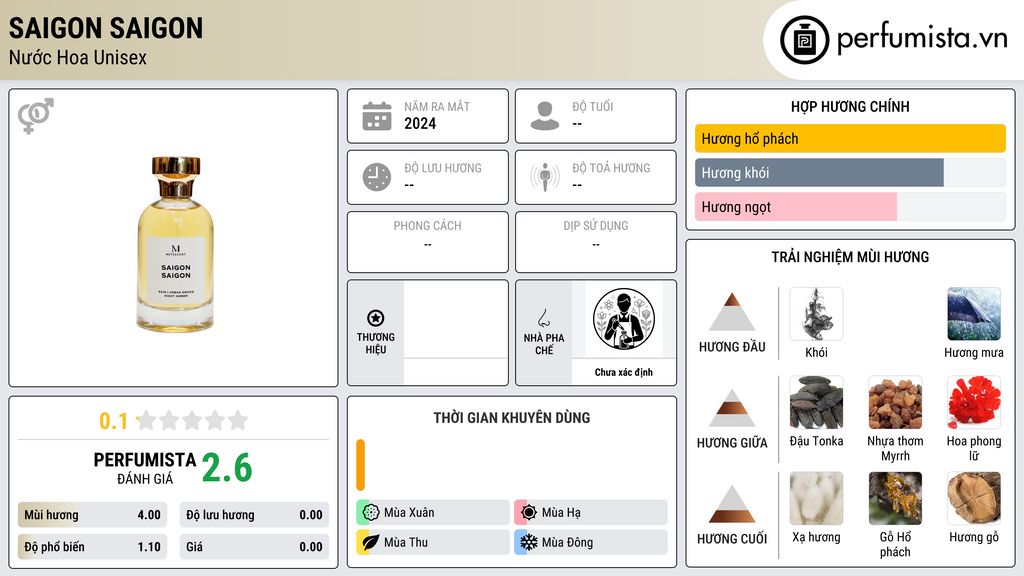Viewport: 1024px width, 576px height.
Task: Click the Mùa Đông season label
Action: pyautogui.click(x=568, y=542)
